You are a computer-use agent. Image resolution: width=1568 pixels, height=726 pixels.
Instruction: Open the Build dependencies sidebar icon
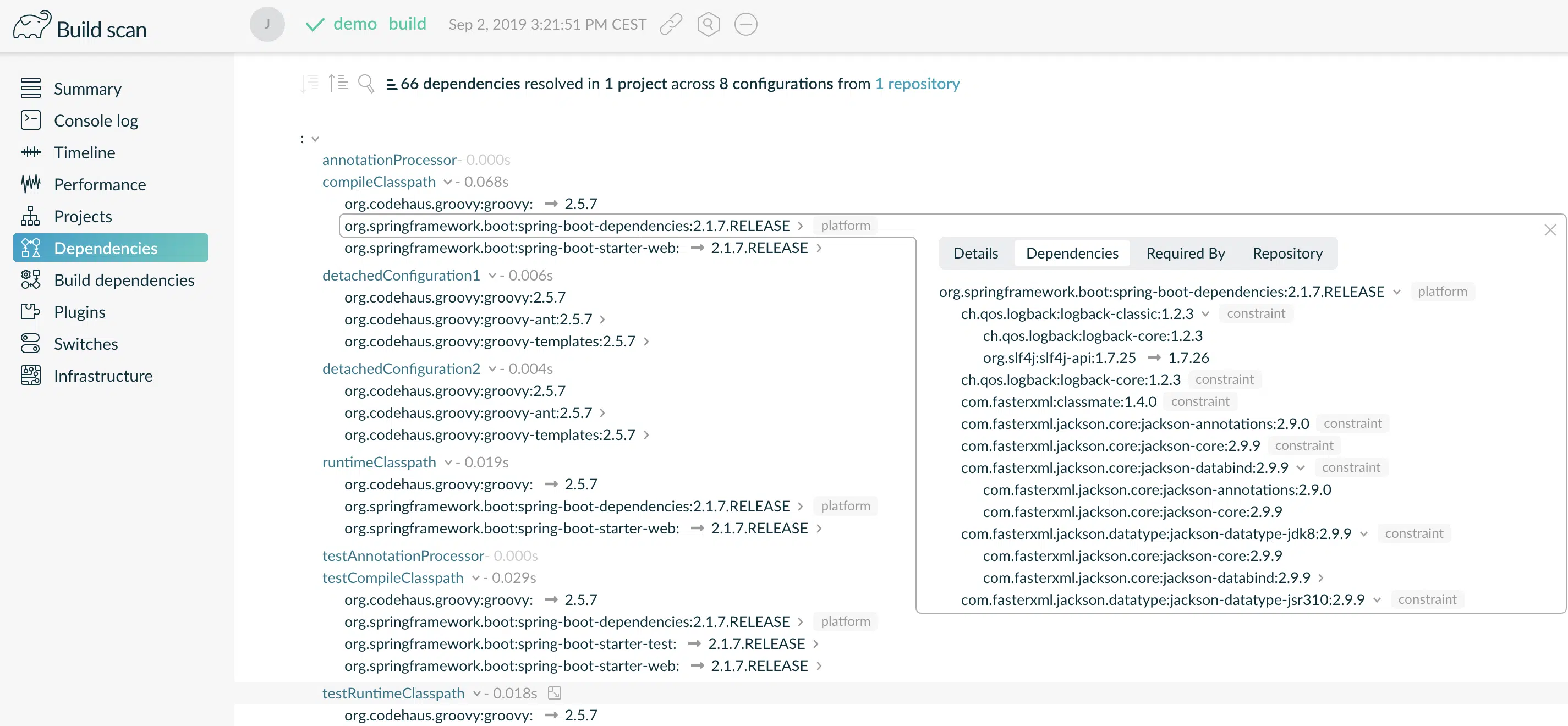click(30, 279)
